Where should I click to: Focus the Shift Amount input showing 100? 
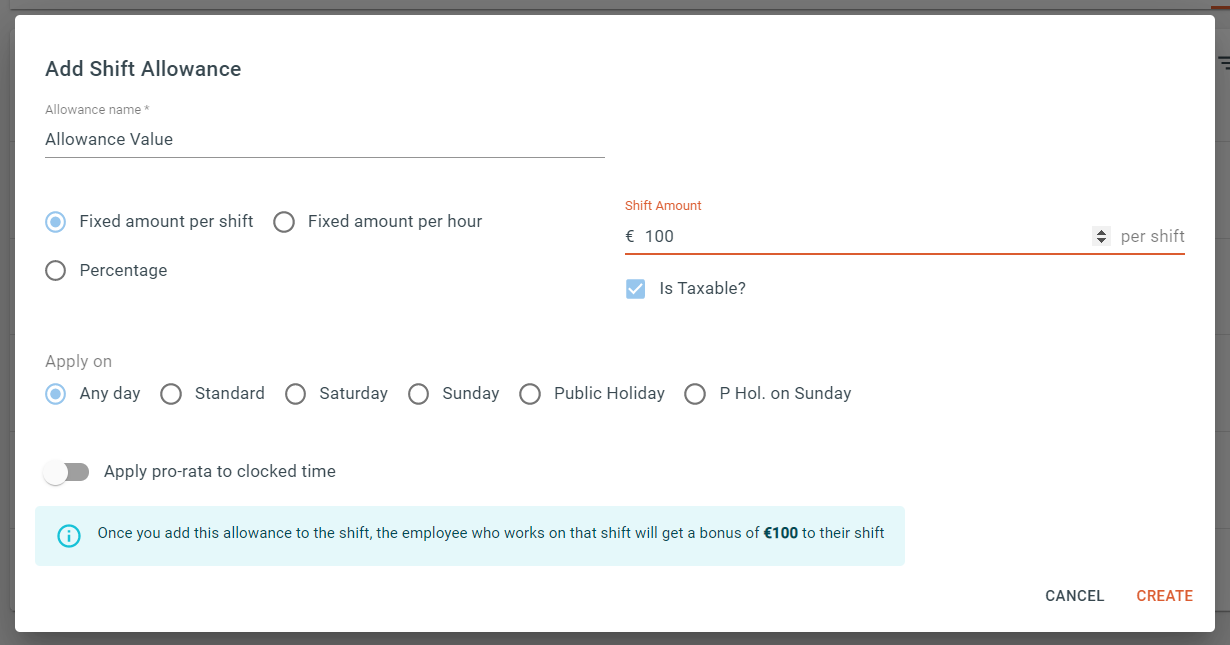click(866, 237)
